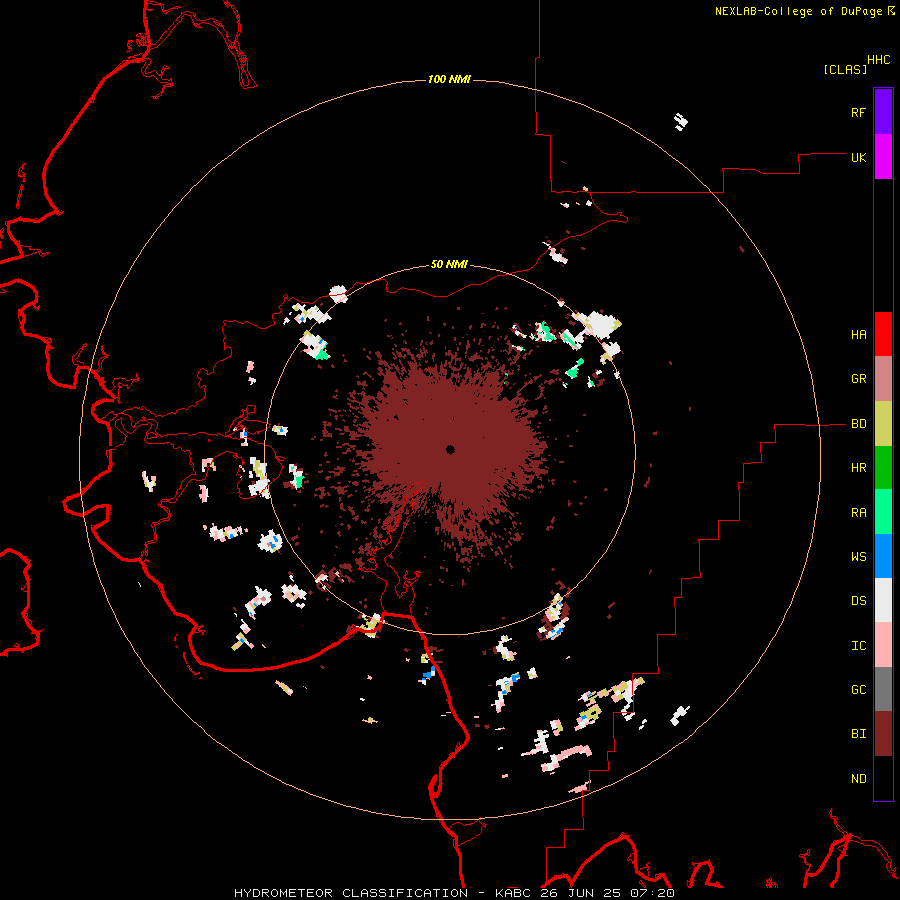Click the HYDROMETEOR CLASSIFICATION title text
The width and height of the screenshot is (900, 900).
[351, 893]
